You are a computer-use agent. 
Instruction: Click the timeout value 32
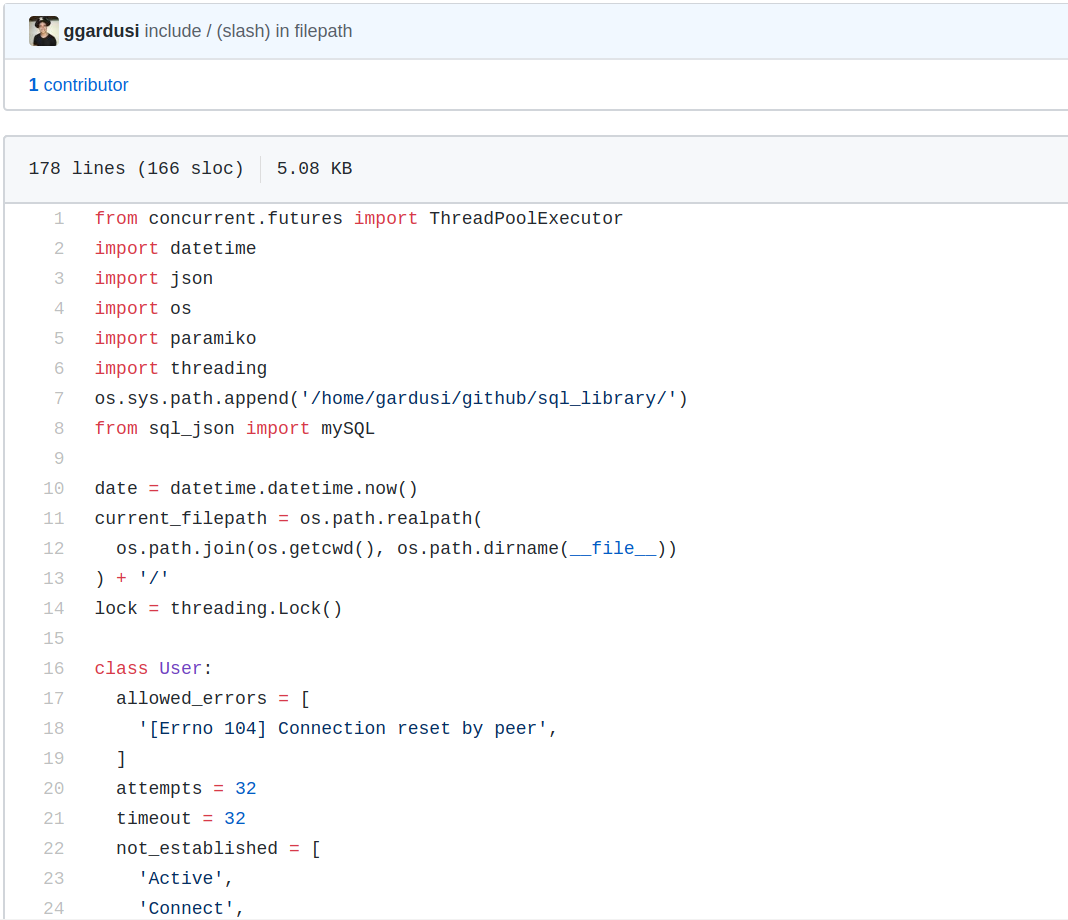tap(235, 818)
